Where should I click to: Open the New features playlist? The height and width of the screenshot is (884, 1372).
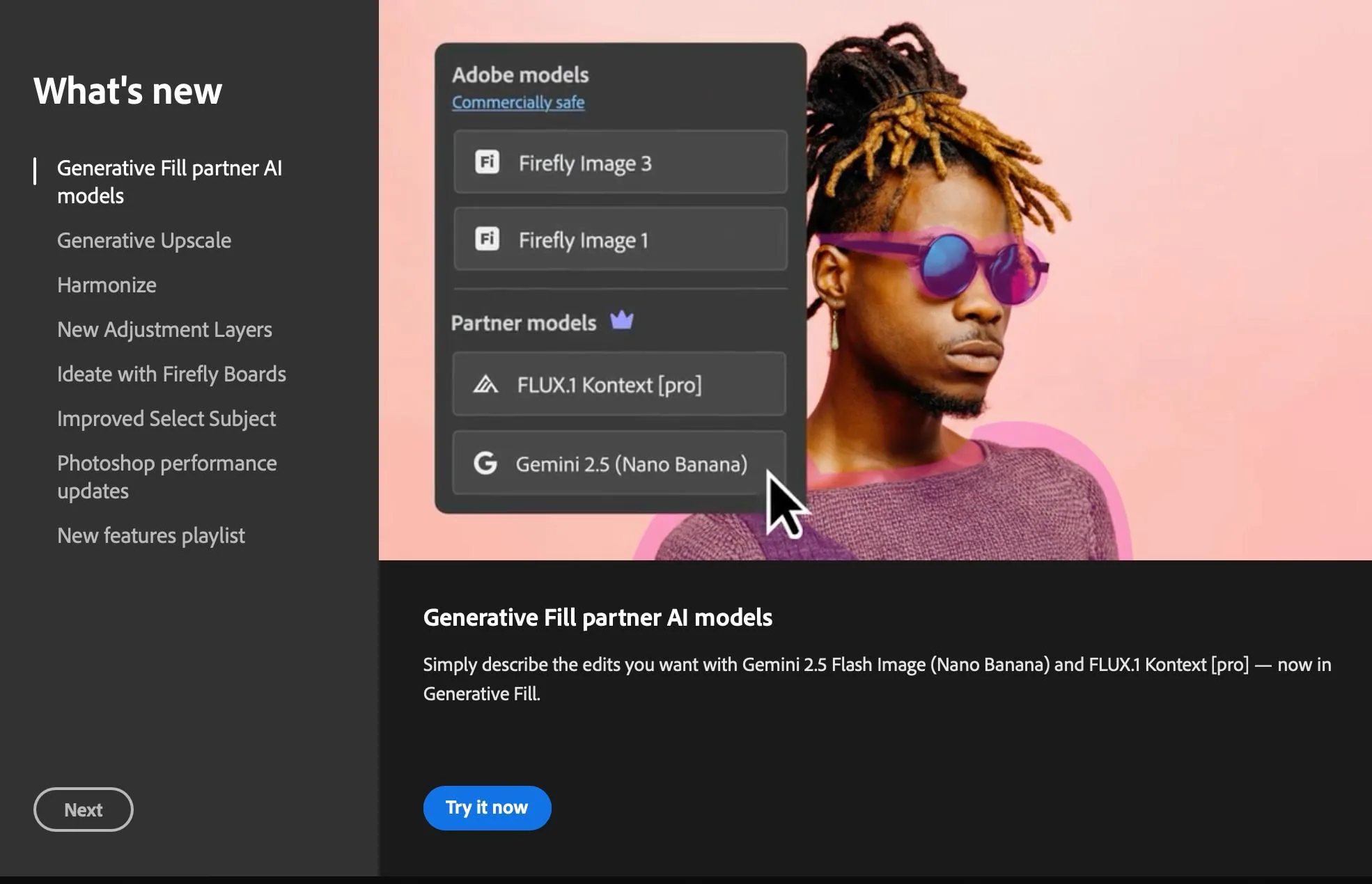coord(151,535)
